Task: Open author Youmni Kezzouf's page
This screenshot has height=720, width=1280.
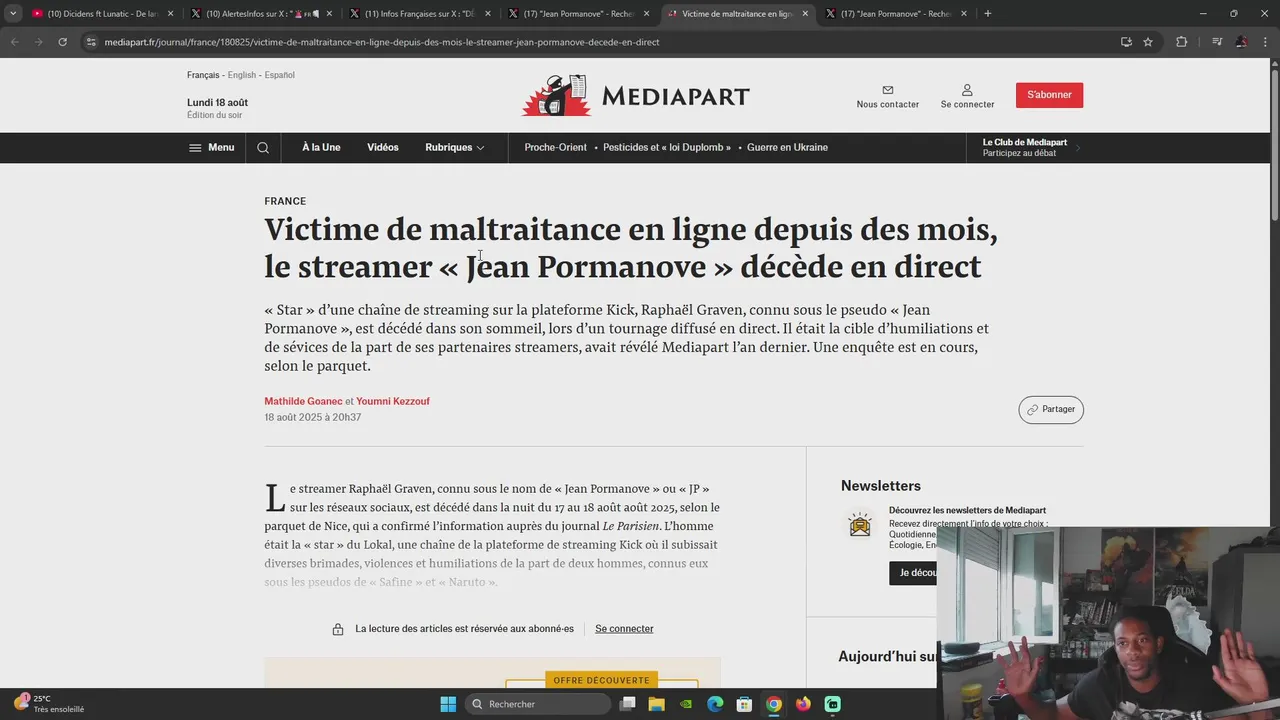Action: pos(393,401)
